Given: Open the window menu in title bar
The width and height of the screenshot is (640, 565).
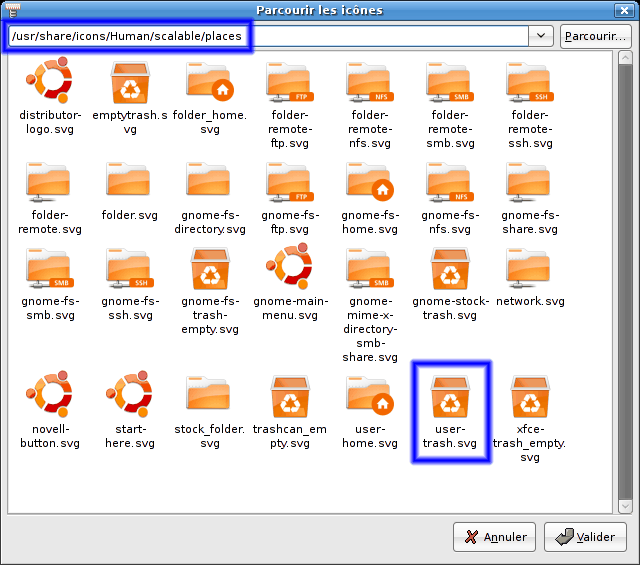Looking at the screenshot, I should point(13,10).
